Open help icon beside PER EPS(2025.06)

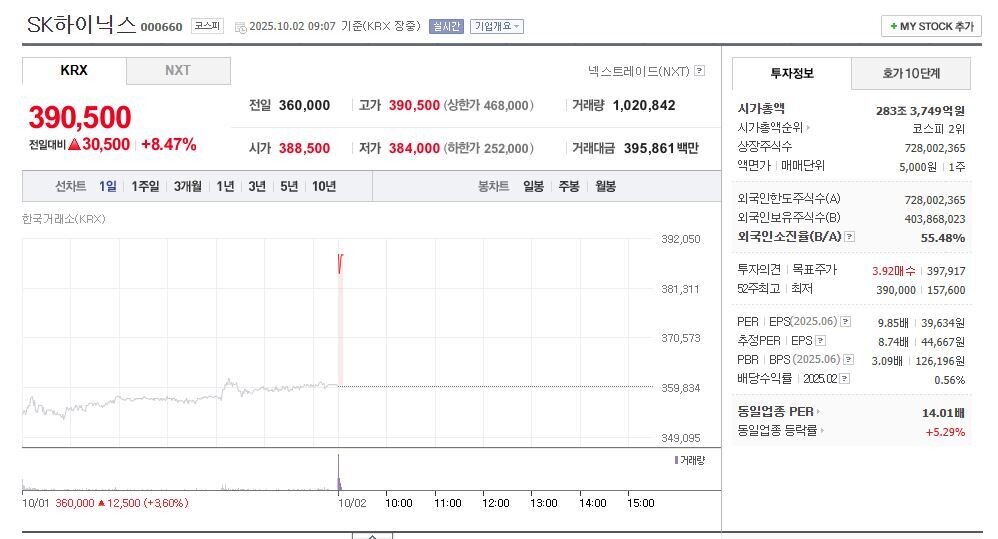[845, 322]
